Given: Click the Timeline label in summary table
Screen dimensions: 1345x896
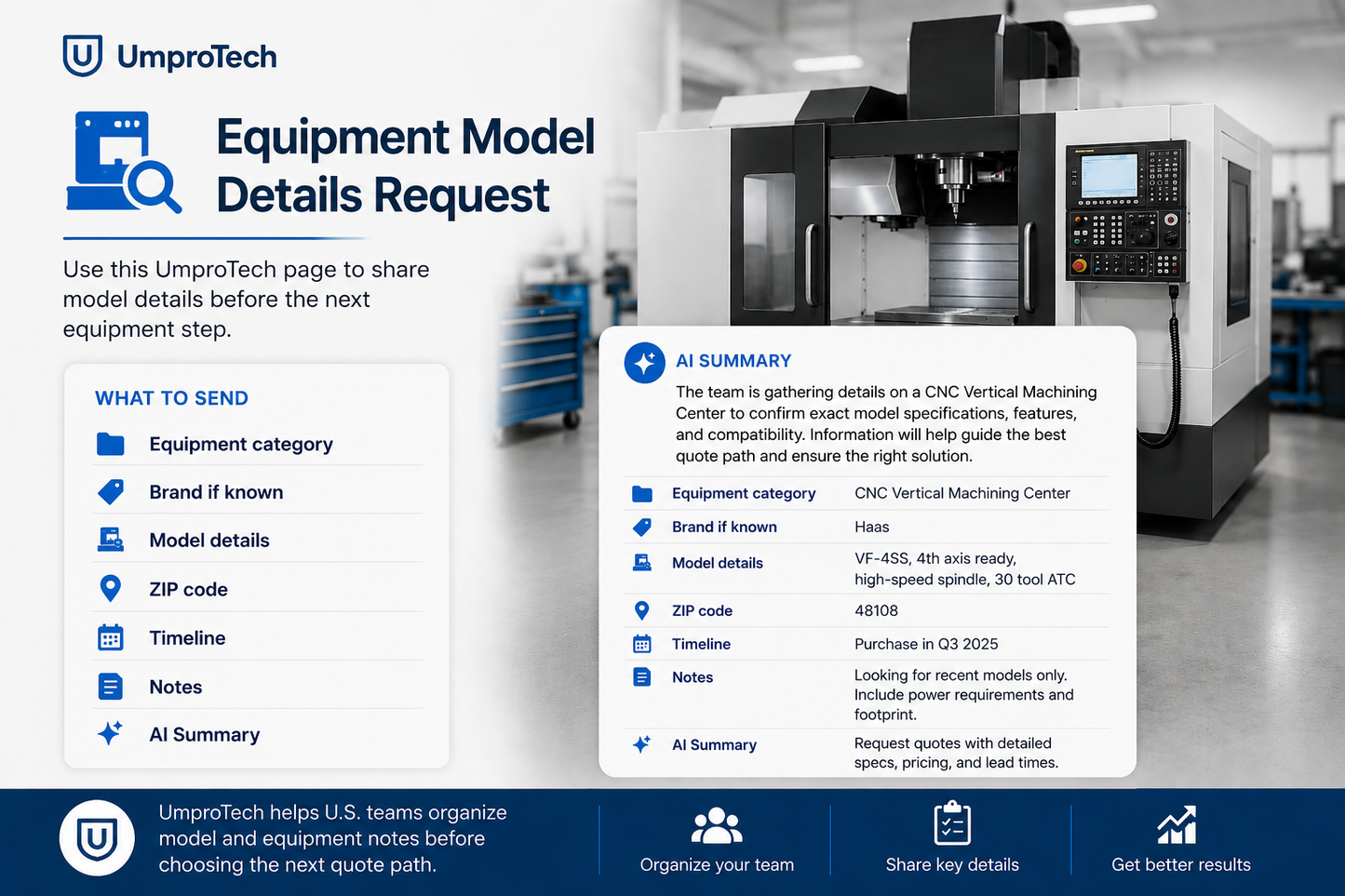Looking at the screenshot, I should click(x=701, y=644).
